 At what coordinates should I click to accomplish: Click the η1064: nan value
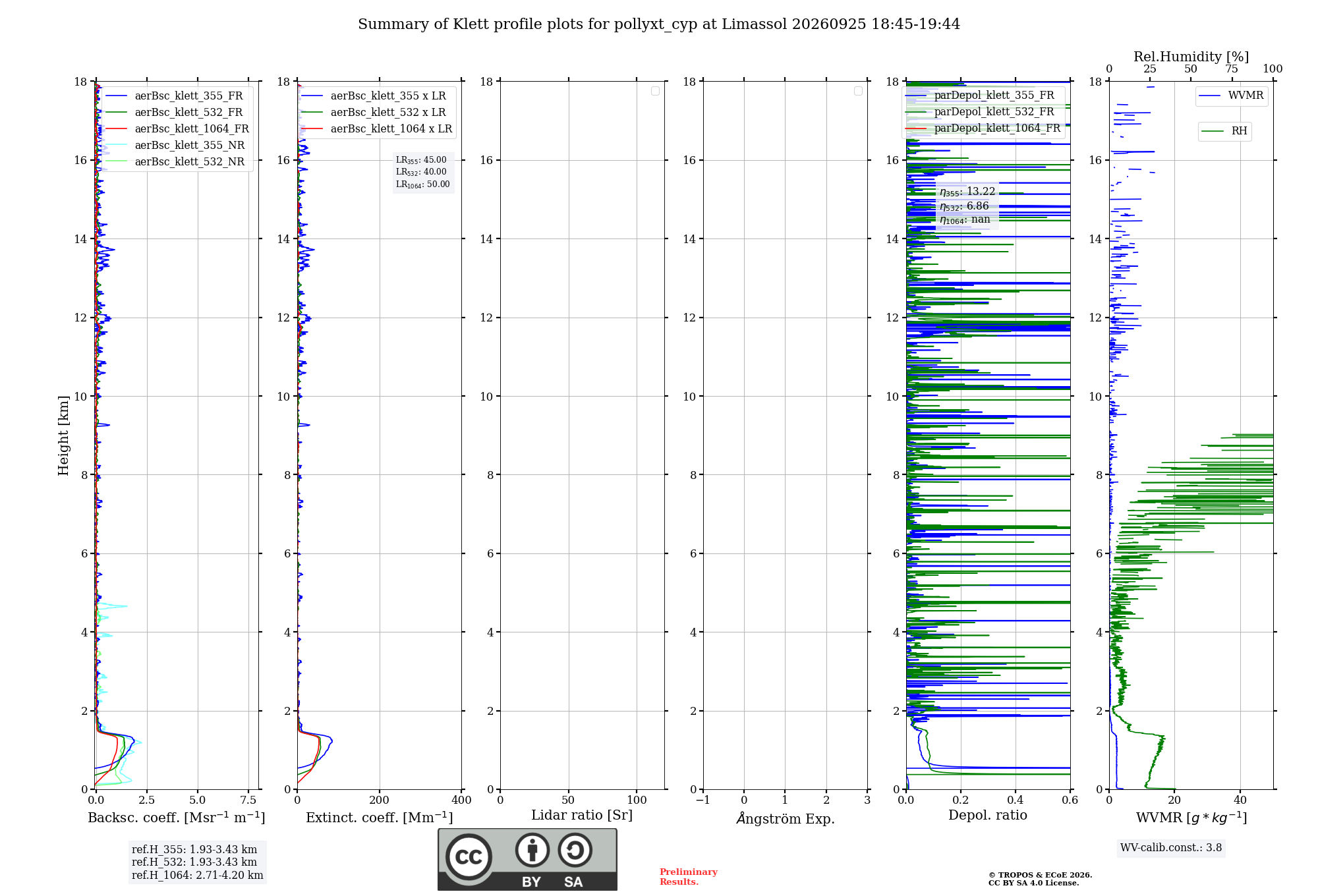click(x=965, y=220)
